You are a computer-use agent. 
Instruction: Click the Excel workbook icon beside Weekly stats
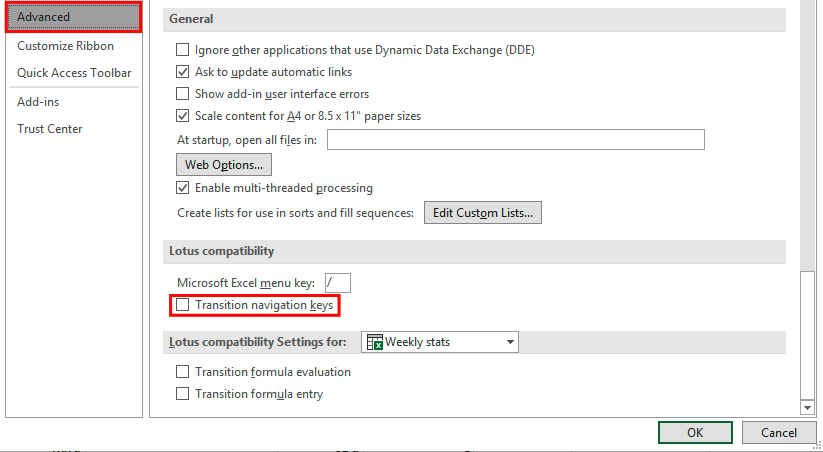pos(376,342)
